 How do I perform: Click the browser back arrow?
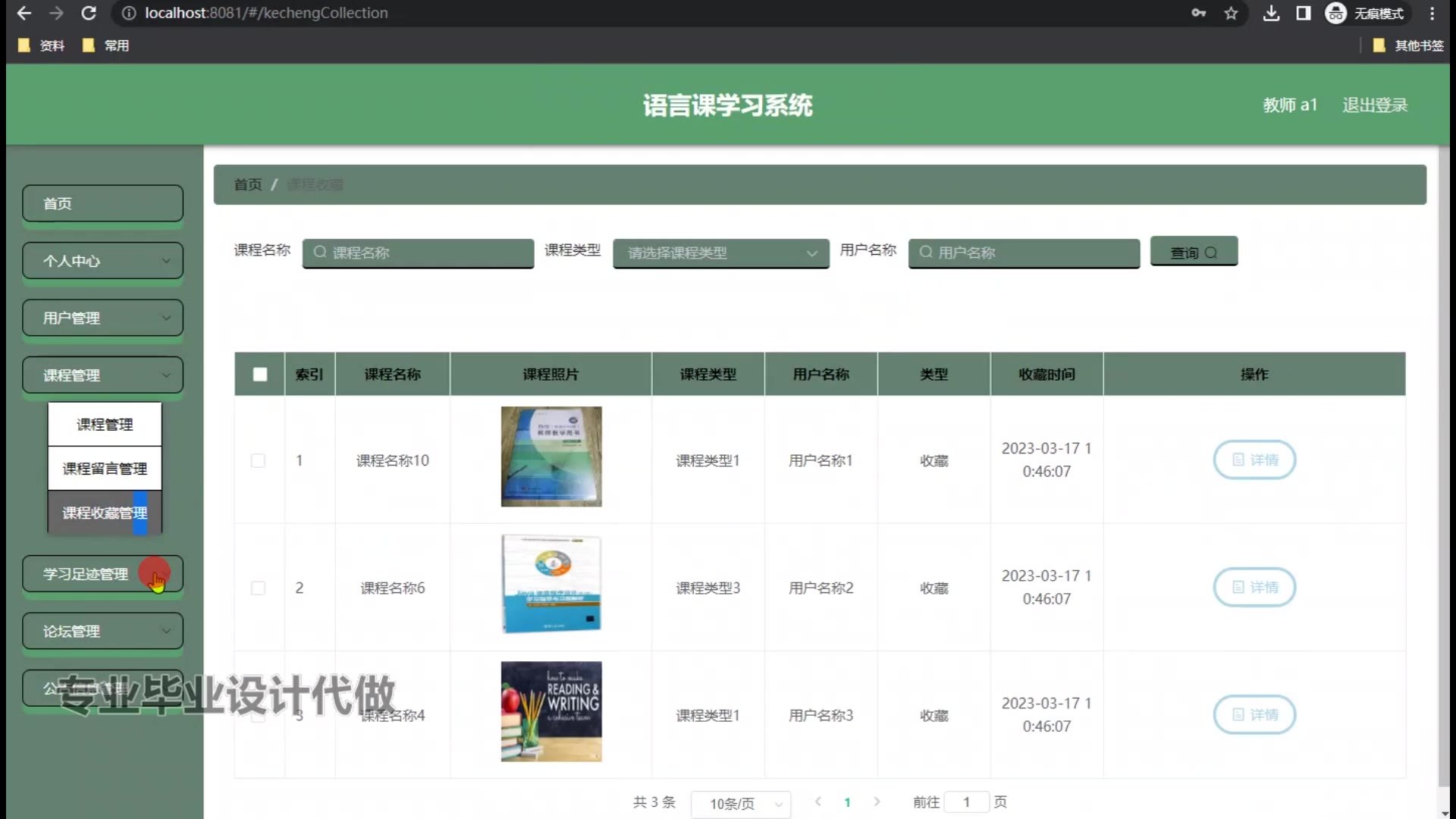tap(24, 13)
